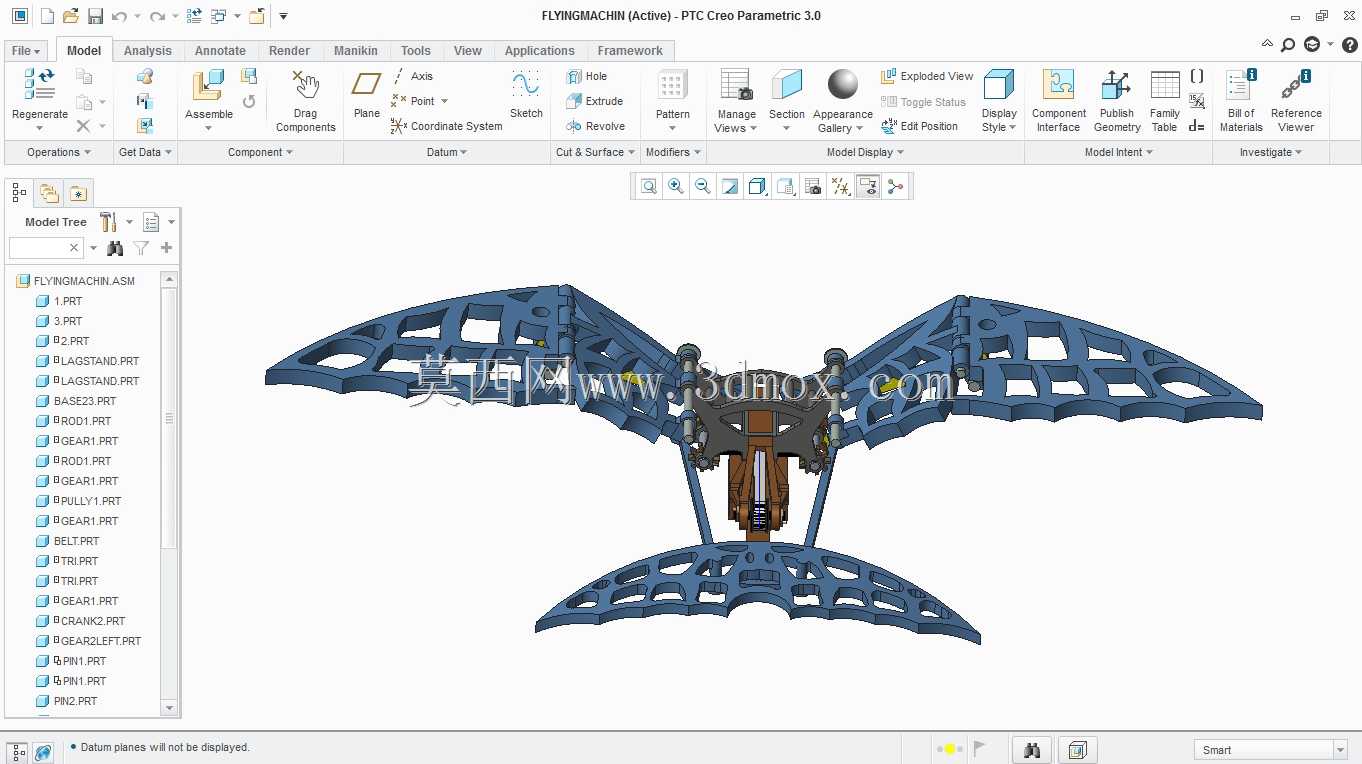Viewport: 1362px width, 764px height.
Task: Toggle spin center display icon
Action: pos(895,186)
